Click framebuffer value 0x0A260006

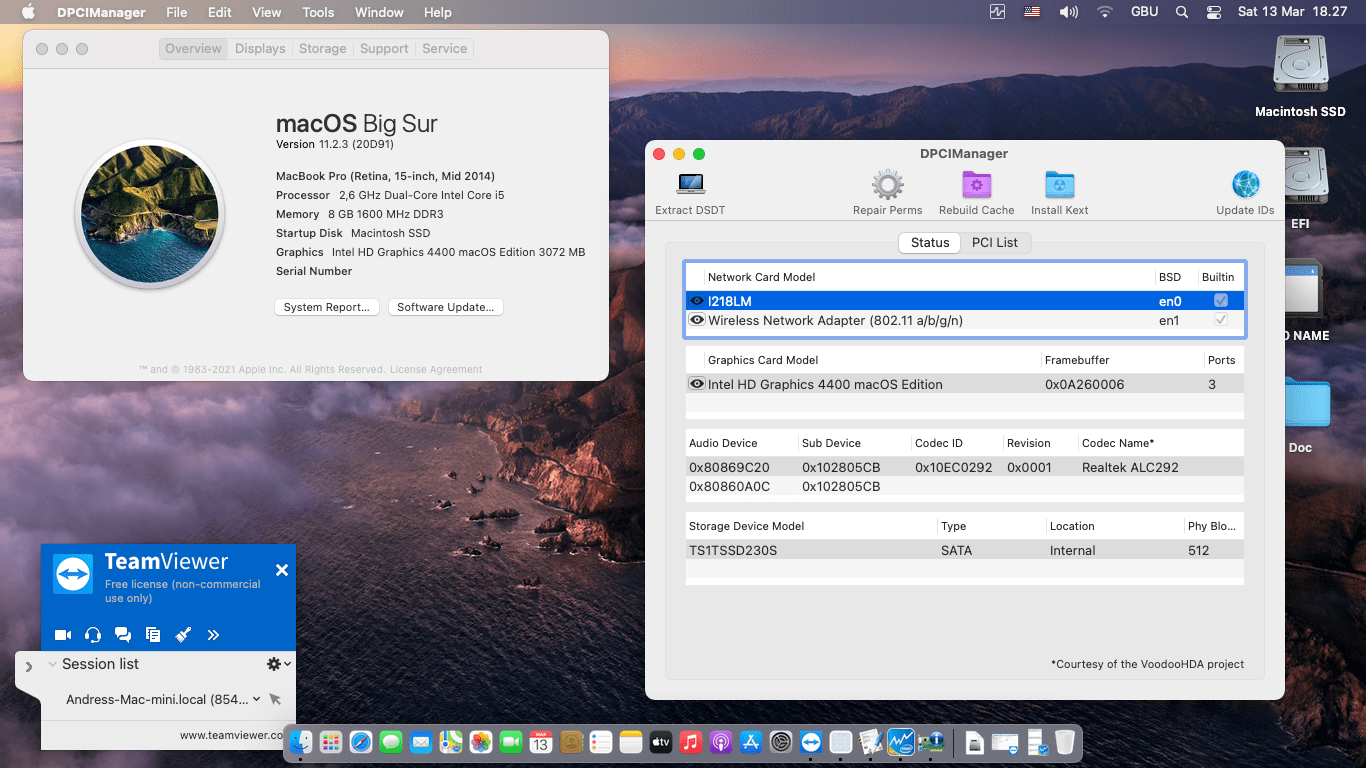(x=1084, y=384)
